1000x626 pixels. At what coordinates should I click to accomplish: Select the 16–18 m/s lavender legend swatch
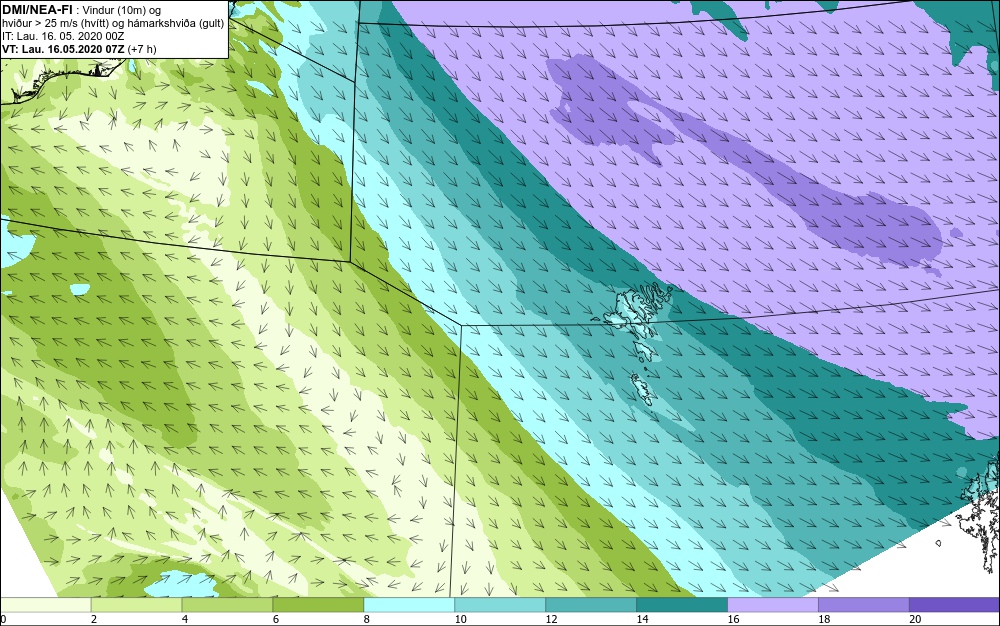coord(773,604)
